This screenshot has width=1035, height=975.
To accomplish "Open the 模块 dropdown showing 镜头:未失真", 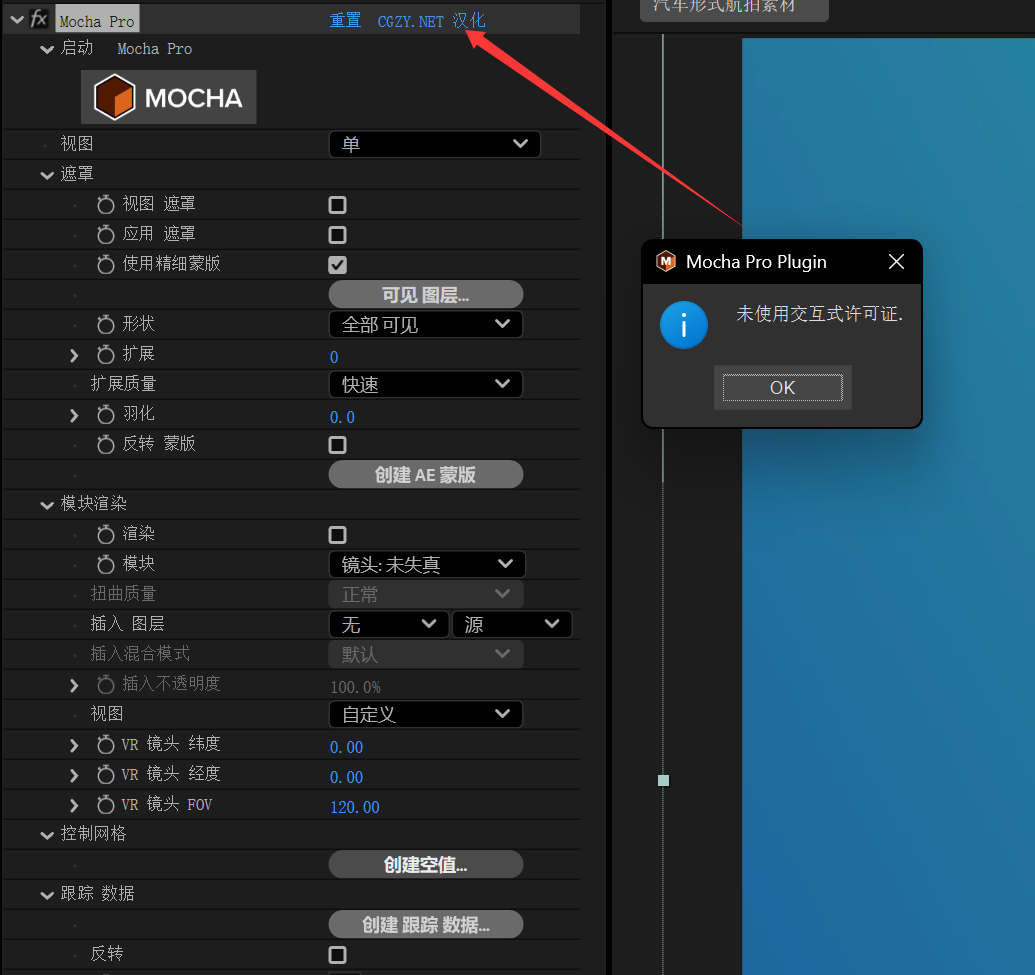I will click(426, 564).
